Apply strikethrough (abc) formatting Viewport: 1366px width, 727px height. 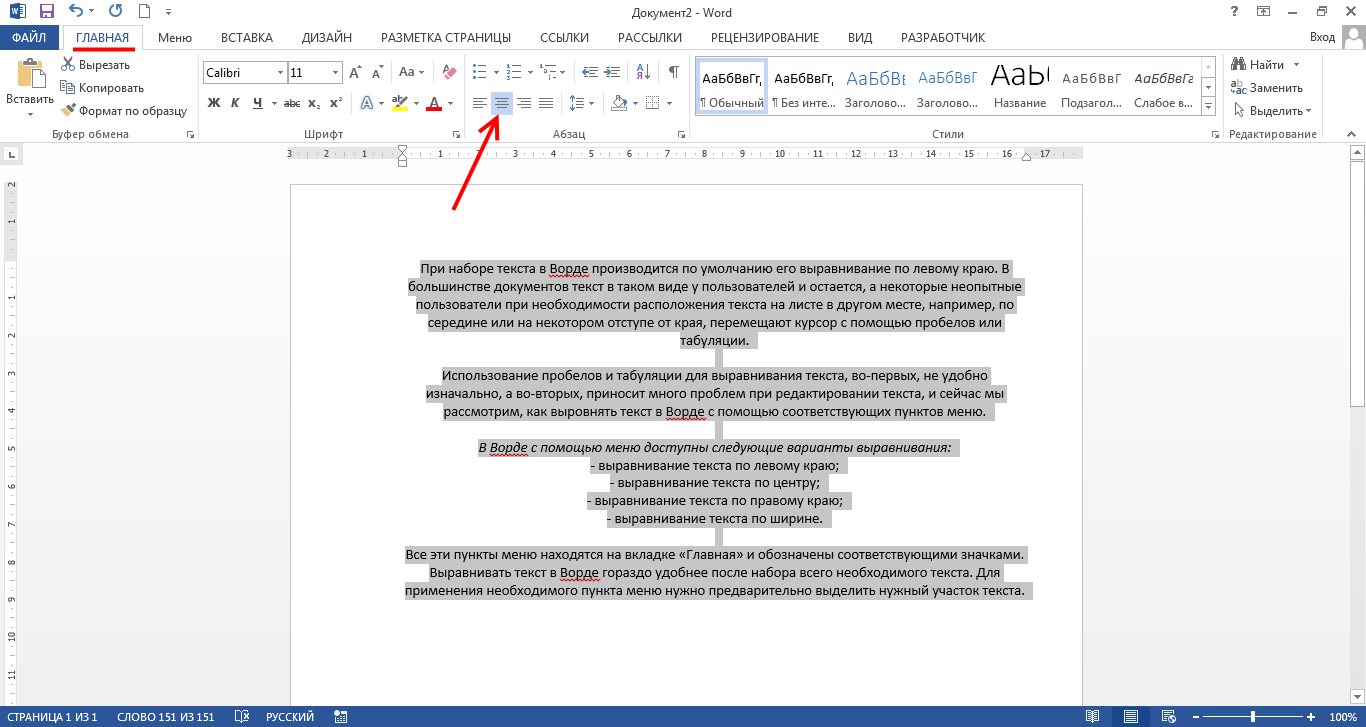pyautogui.click(x=292, y=103)
